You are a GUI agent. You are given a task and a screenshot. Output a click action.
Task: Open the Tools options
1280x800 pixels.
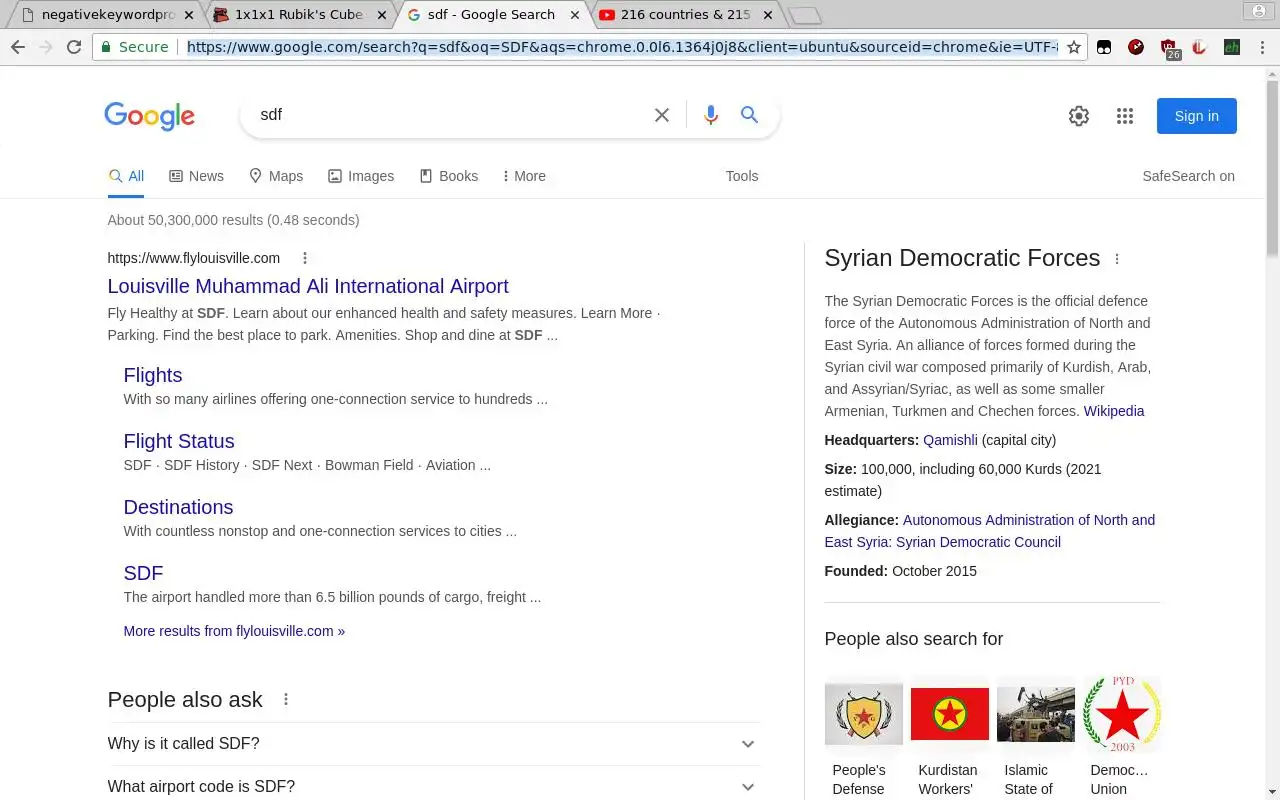click(x=742, y=176)
